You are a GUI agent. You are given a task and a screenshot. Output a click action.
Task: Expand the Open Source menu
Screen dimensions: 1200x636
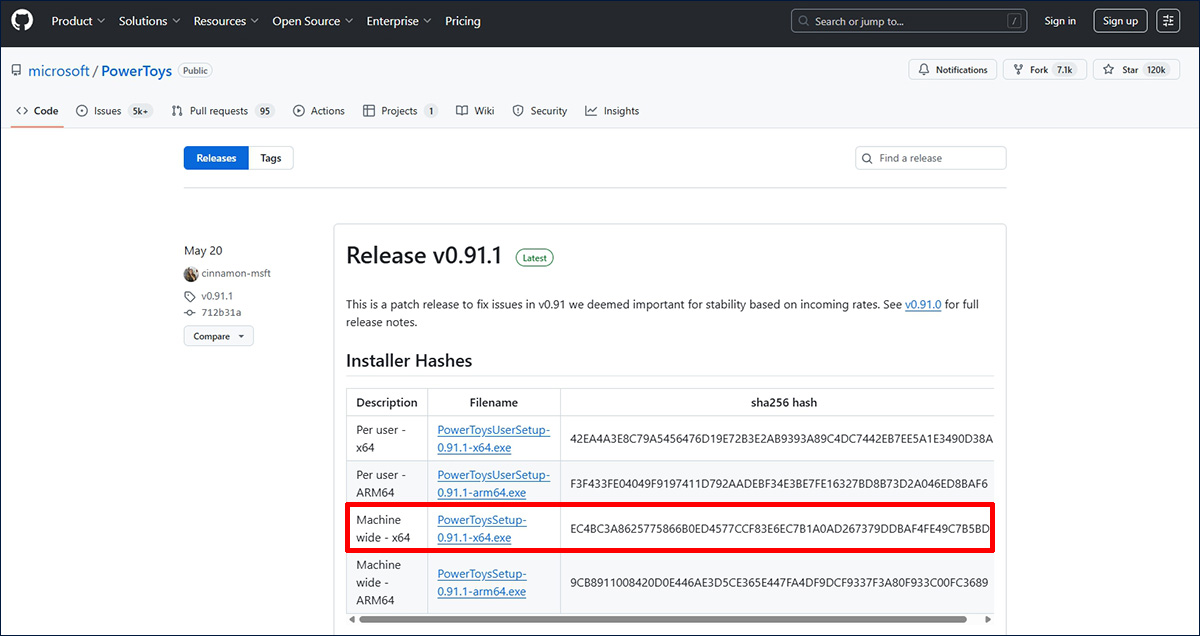312,21
